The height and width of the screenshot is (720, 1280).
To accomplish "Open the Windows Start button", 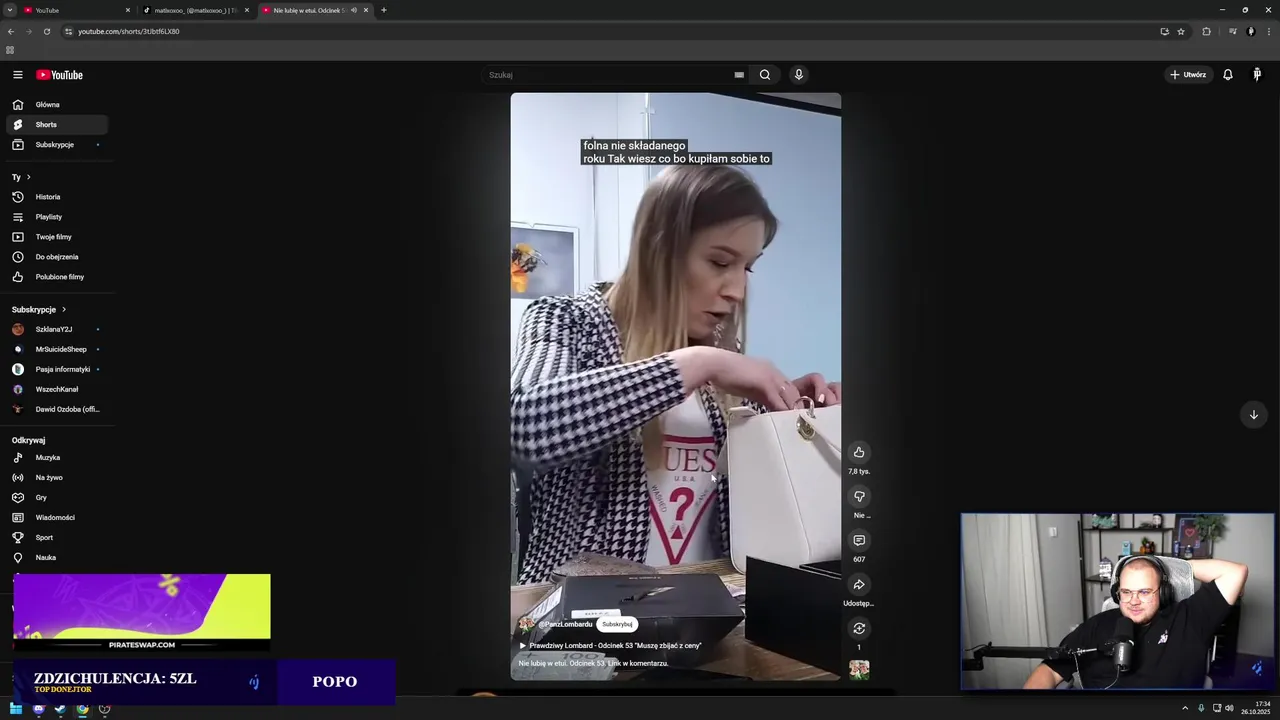I will [16, 709].
